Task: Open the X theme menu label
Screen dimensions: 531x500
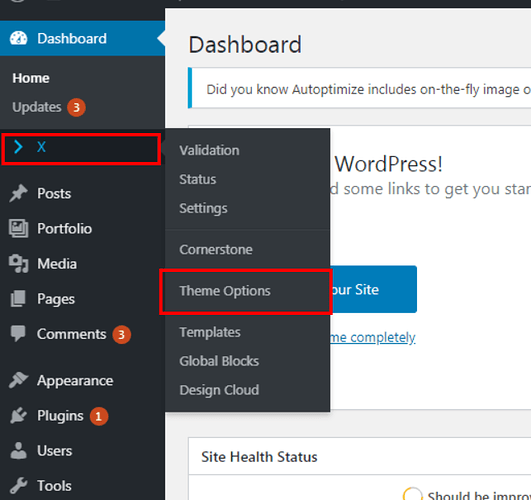Action: pyautogui.click(x=41, y=147)
